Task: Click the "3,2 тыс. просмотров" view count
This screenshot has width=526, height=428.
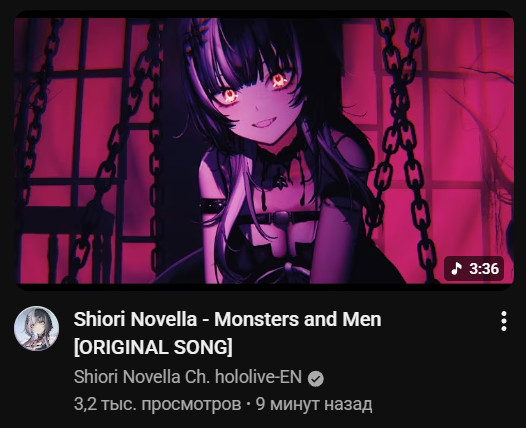Action: (157, 404)
